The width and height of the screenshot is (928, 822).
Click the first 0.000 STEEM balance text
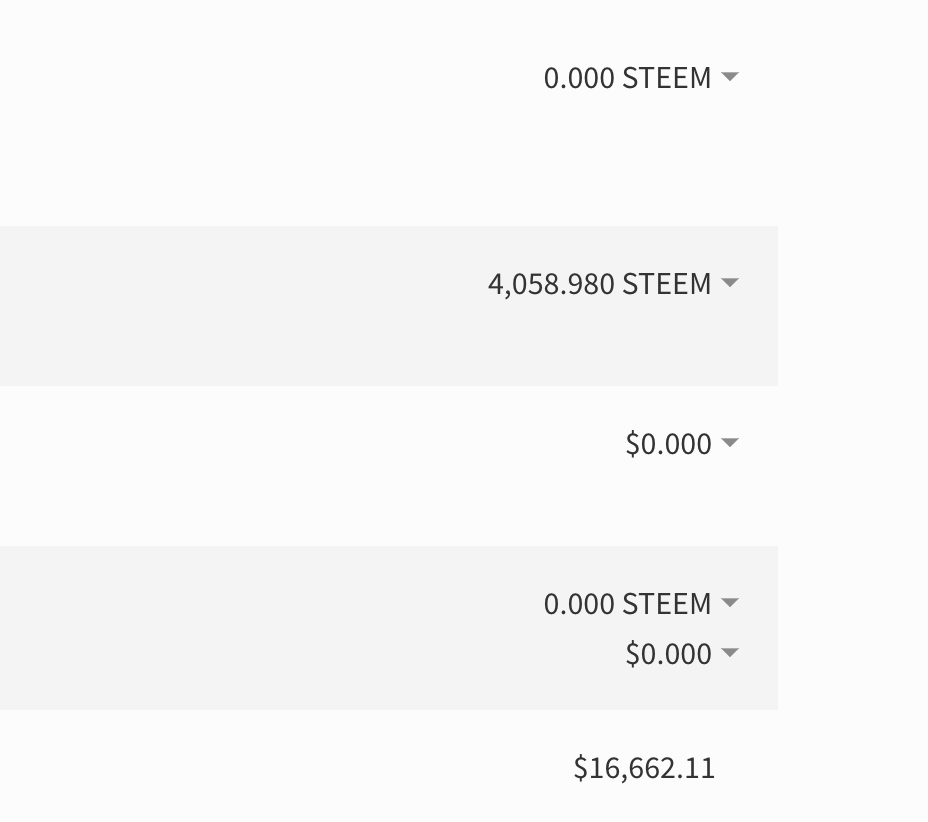coord(627,78)
